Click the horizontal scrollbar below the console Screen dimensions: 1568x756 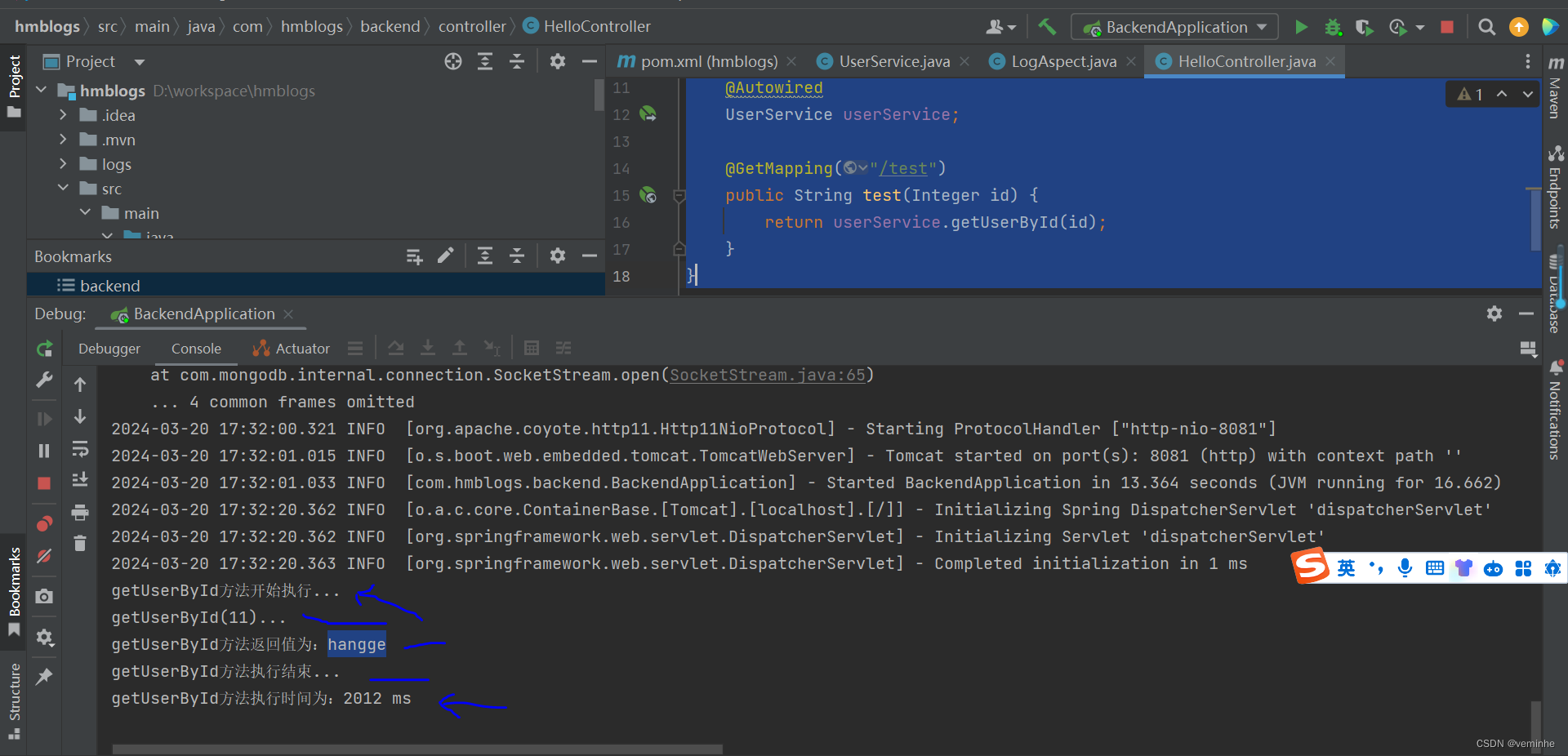(416, 749)
